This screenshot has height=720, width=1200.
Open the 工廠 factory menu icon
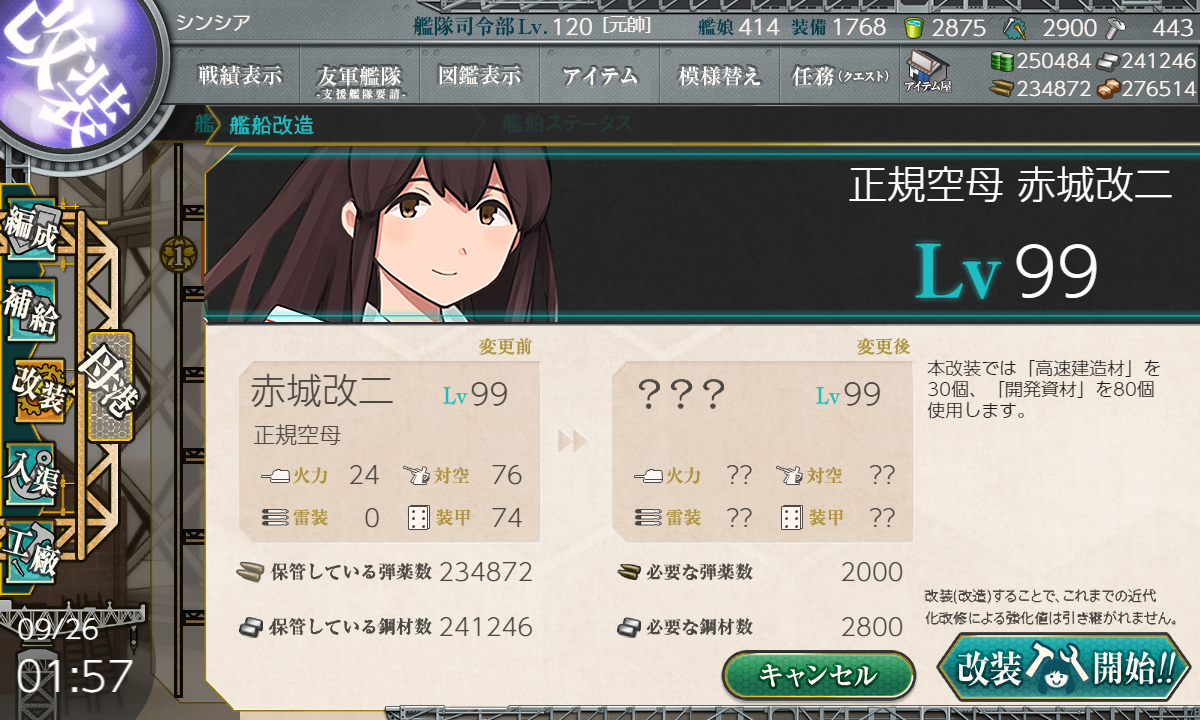[x=30, y=550]
